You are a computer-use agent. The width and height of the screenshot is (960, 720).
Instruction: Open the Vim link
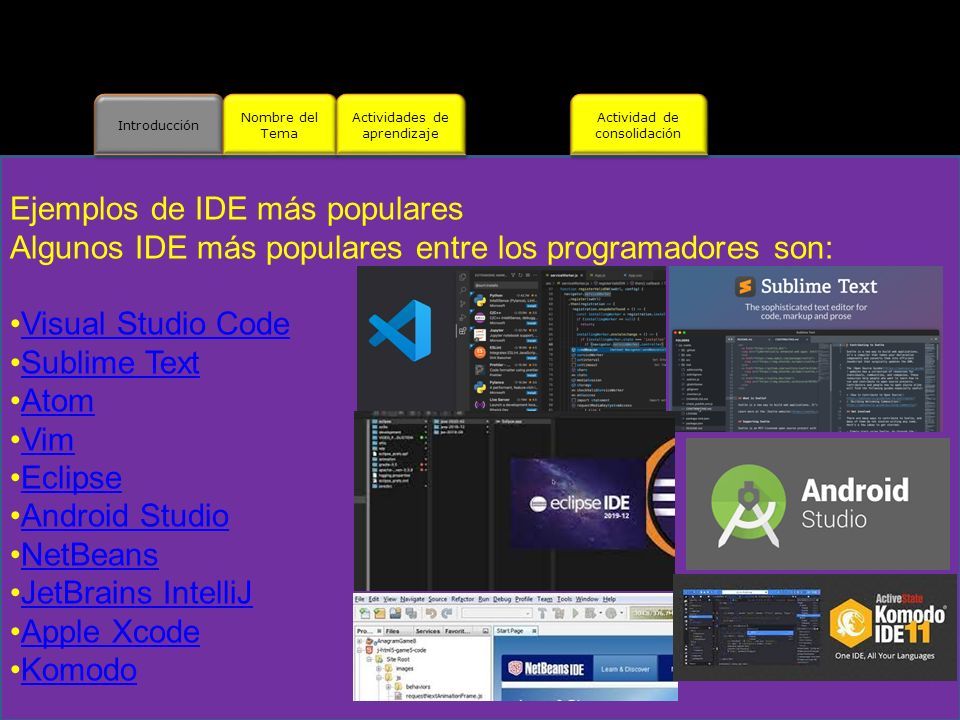(48, 439)
